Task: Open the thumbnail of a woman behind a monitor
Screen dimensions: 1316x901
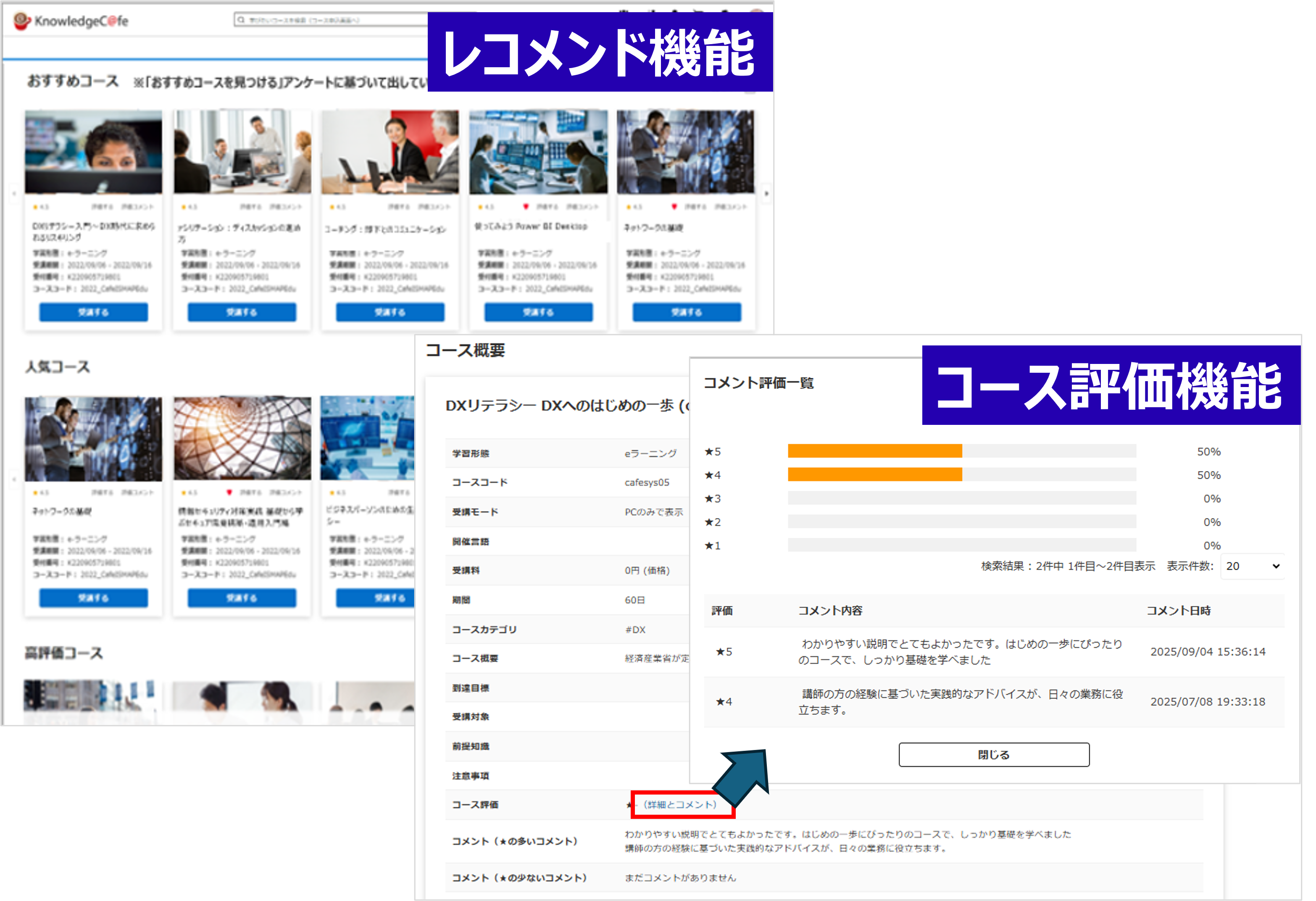Action: (93, 152)
